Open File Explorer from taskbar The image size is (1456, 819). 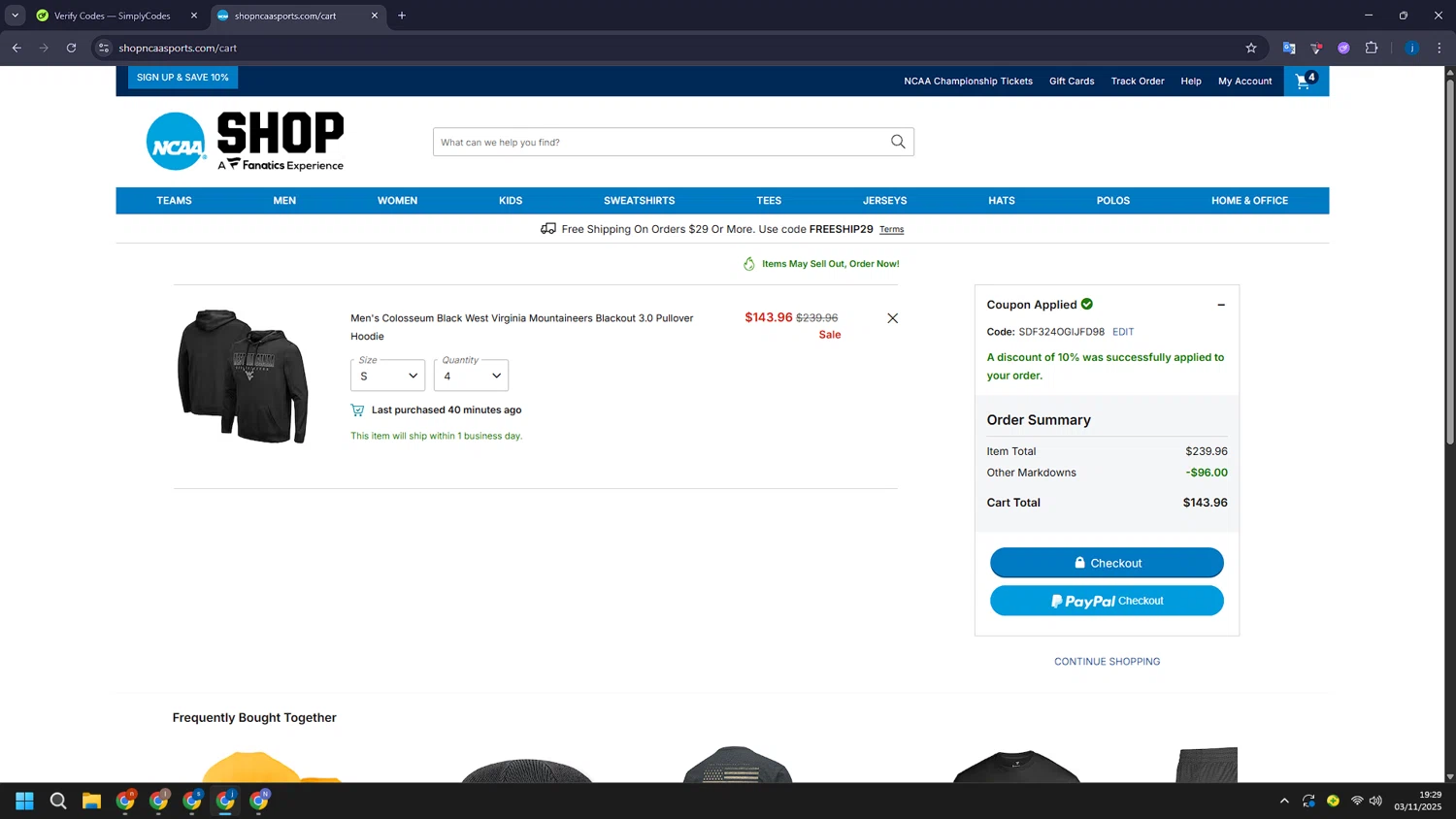pos(91,801)
